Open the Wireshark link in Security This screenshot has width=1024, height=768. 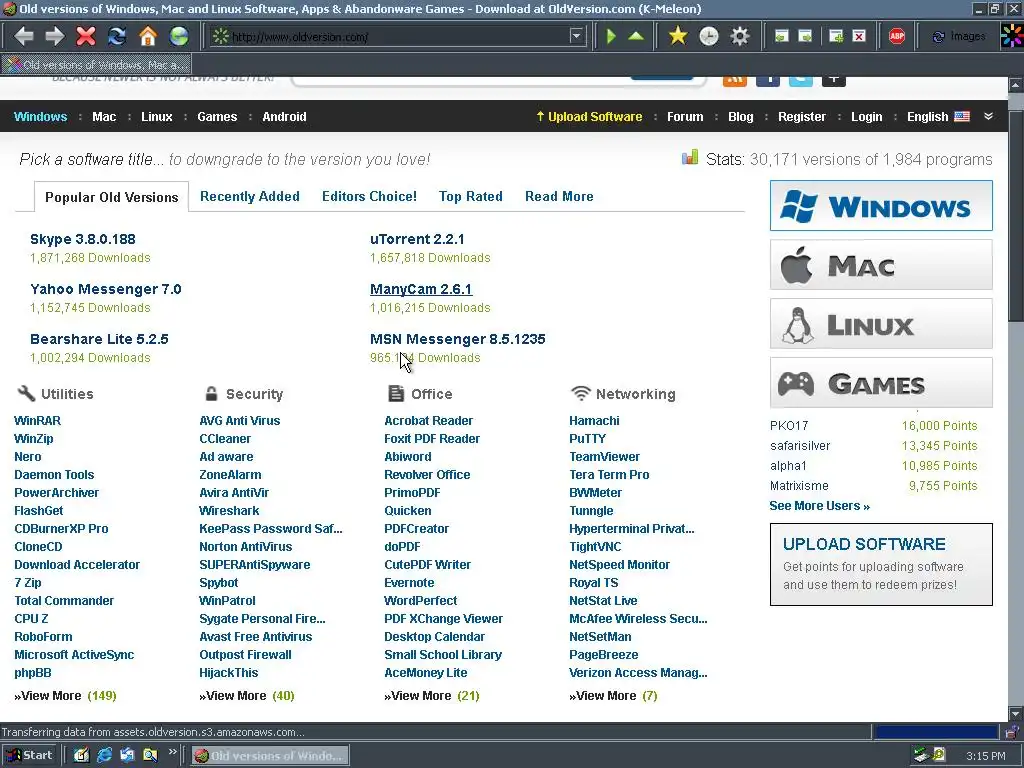[x=229, y=511]
